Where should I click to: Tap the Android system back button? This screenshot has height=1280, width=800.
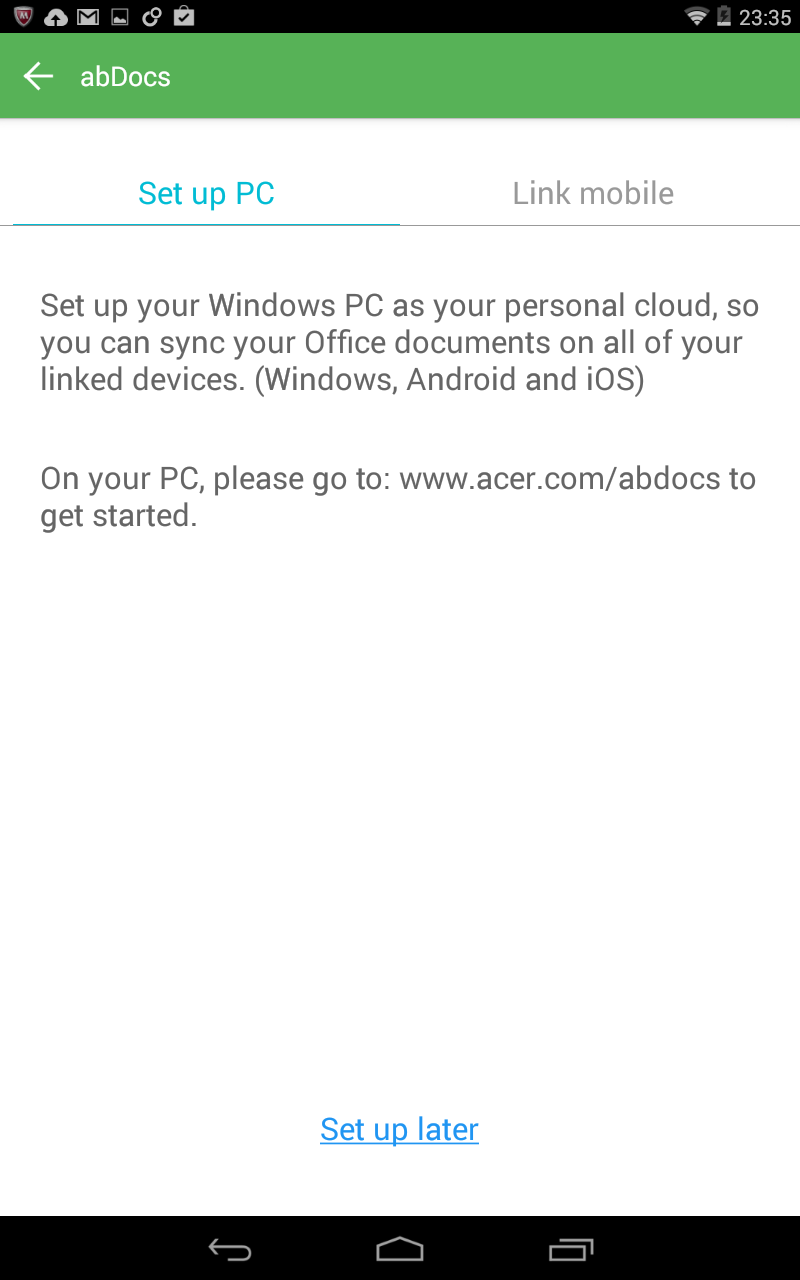click(x=230, y=1248)
